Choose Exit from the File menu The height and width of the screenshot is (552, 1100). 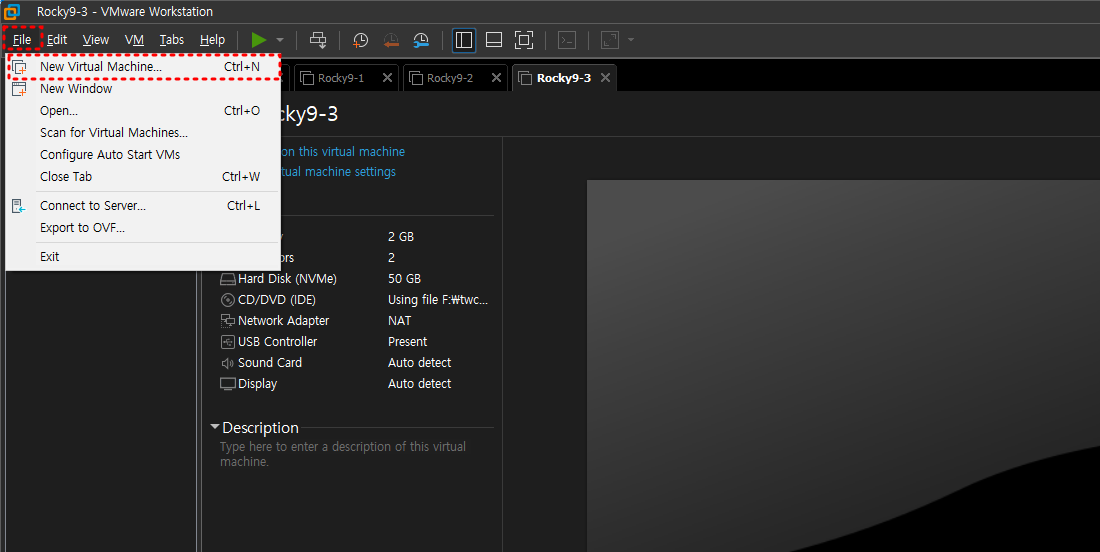click(143, 257)
